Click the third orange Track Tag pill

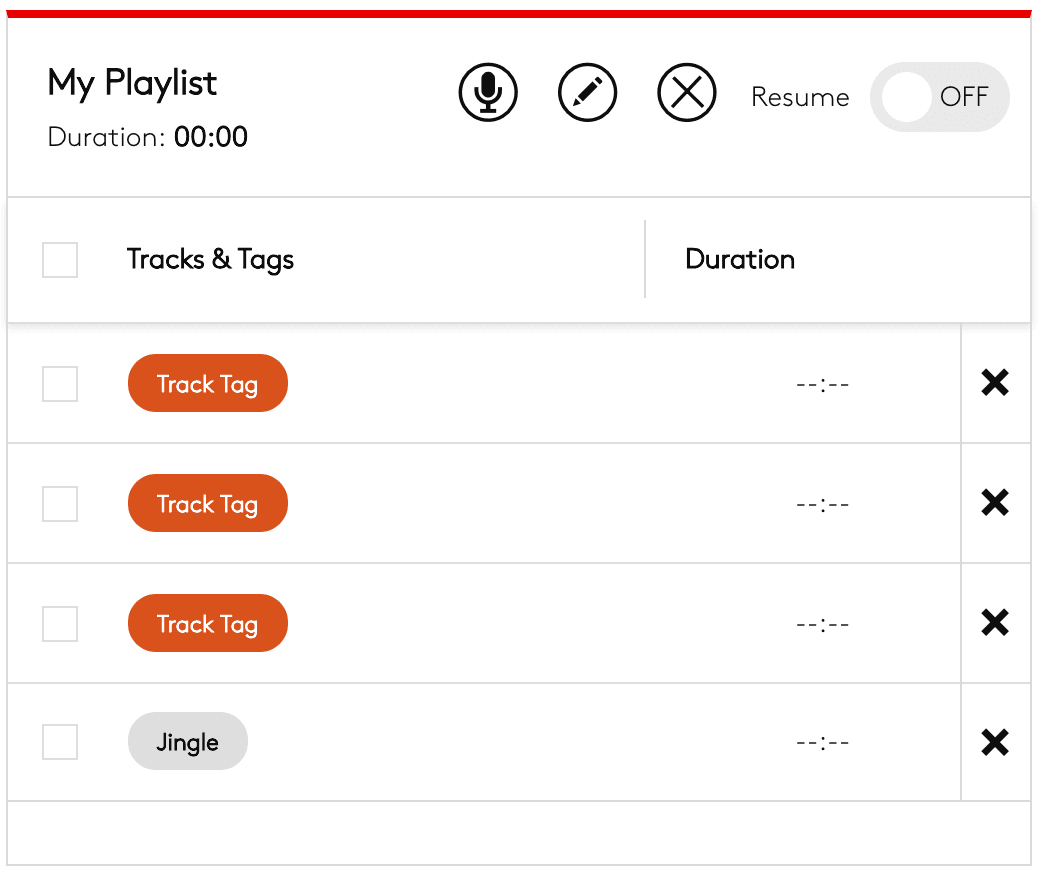point(207,624)
